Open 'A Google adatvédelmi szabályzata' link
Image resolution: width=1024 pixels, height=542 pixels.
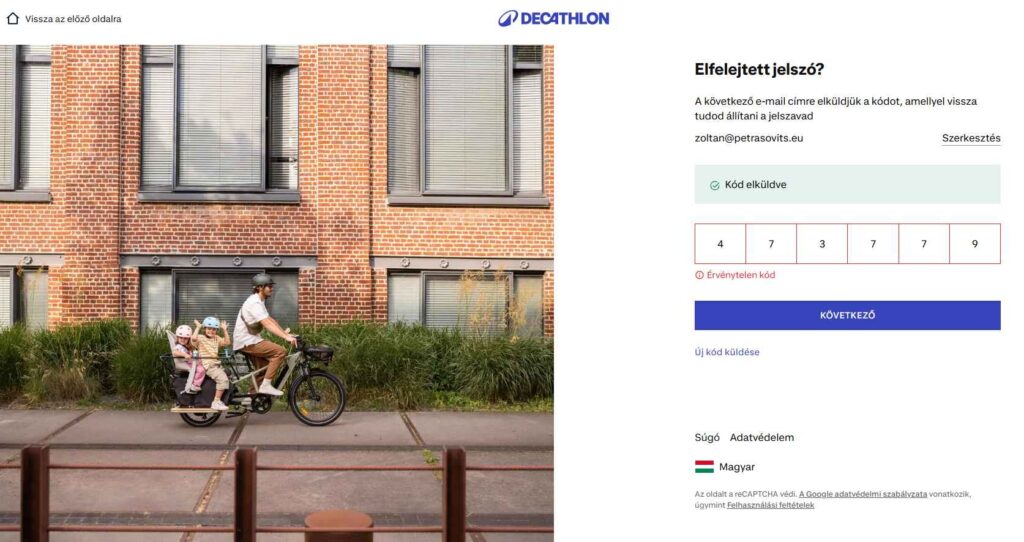coord(862,494)
